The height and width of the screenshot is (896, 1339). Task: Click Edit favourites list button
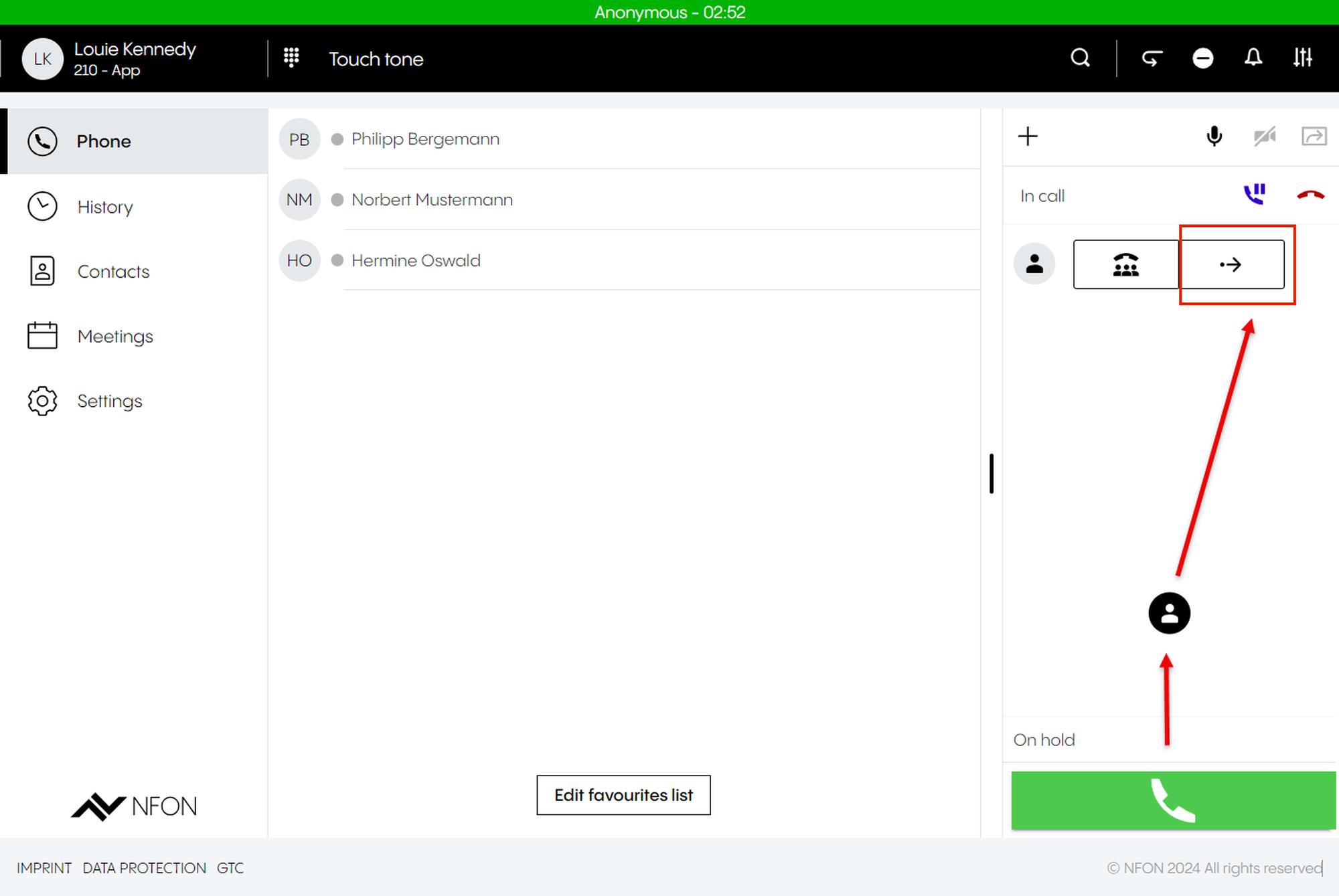pyautogui.click(x=623, y=795)
